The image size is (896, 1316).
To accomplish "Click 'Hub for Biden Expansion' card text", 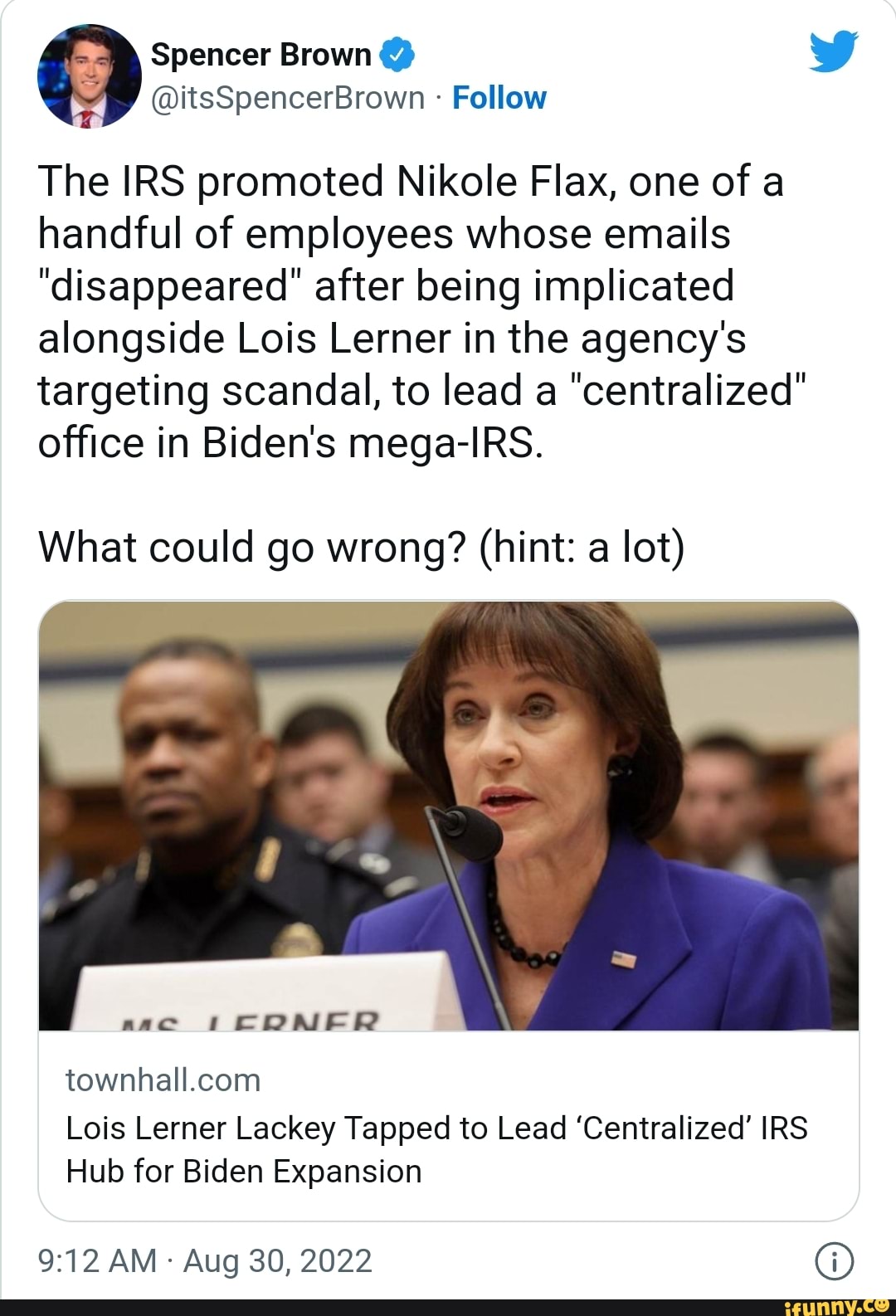I will pos(244,1172).
